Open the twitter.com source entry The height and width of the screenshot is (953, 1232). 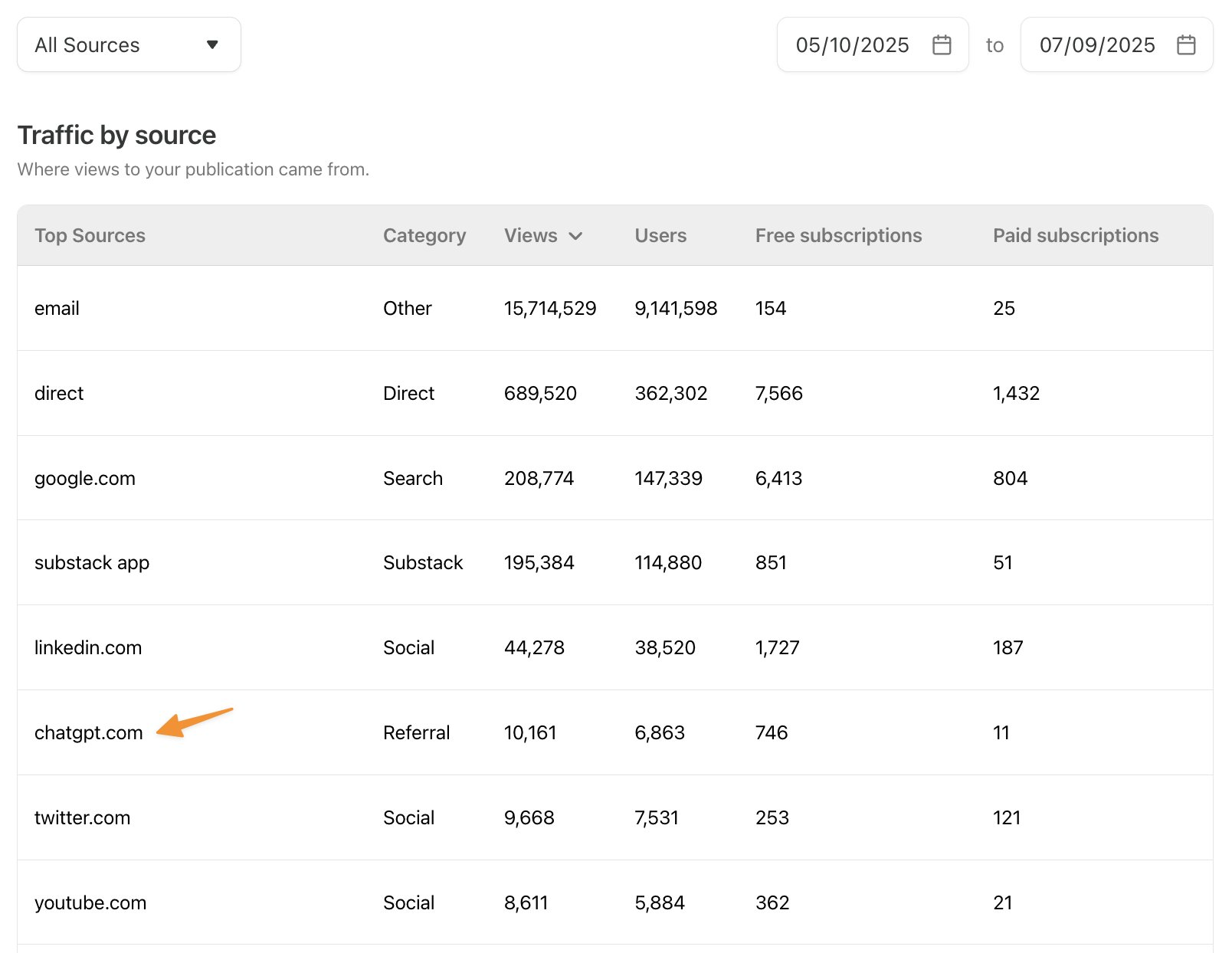click(x=82, y=818)
